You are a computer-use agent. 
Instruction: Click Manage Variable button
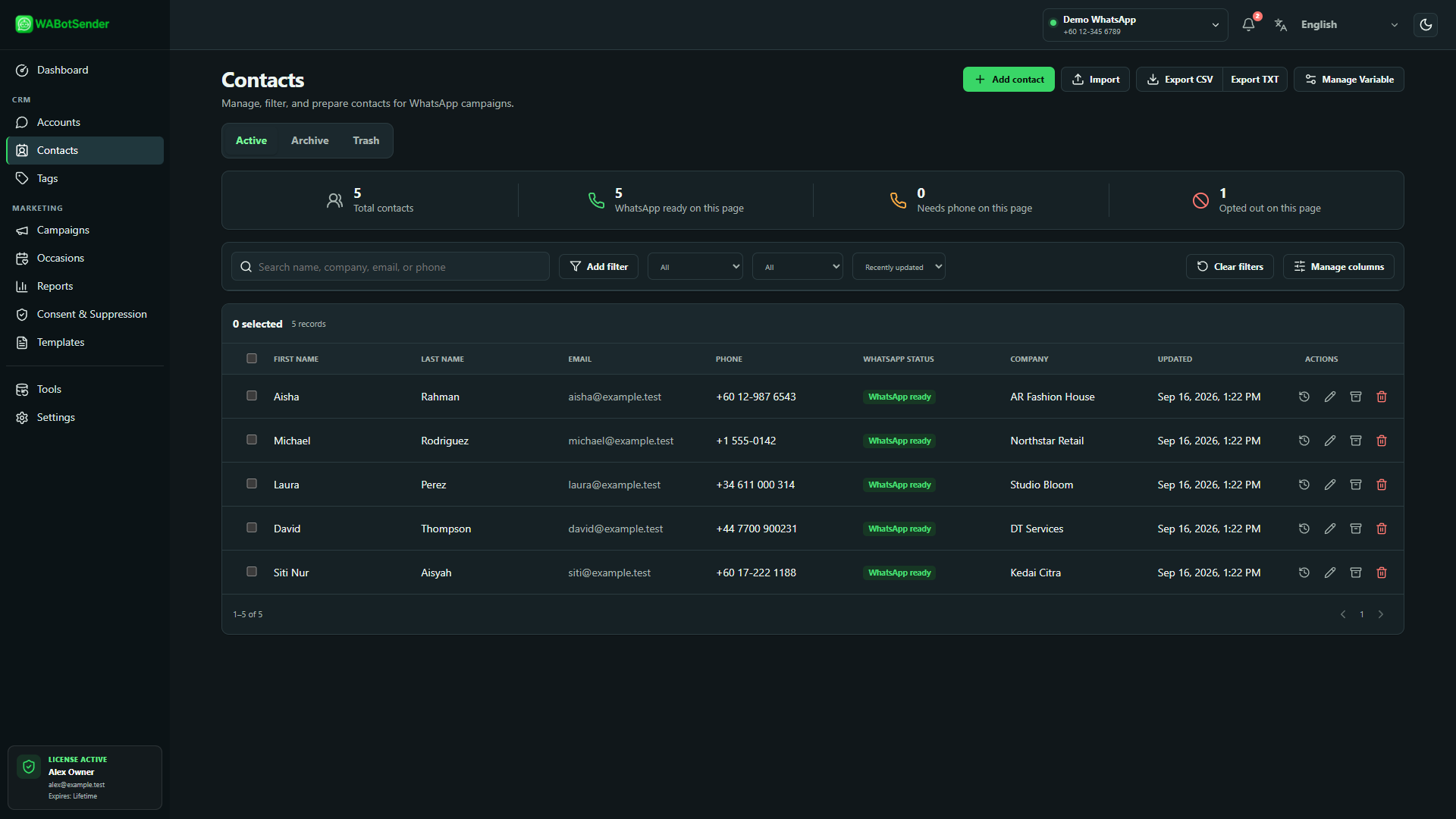pyautogui.click(x=1349, y=79)
